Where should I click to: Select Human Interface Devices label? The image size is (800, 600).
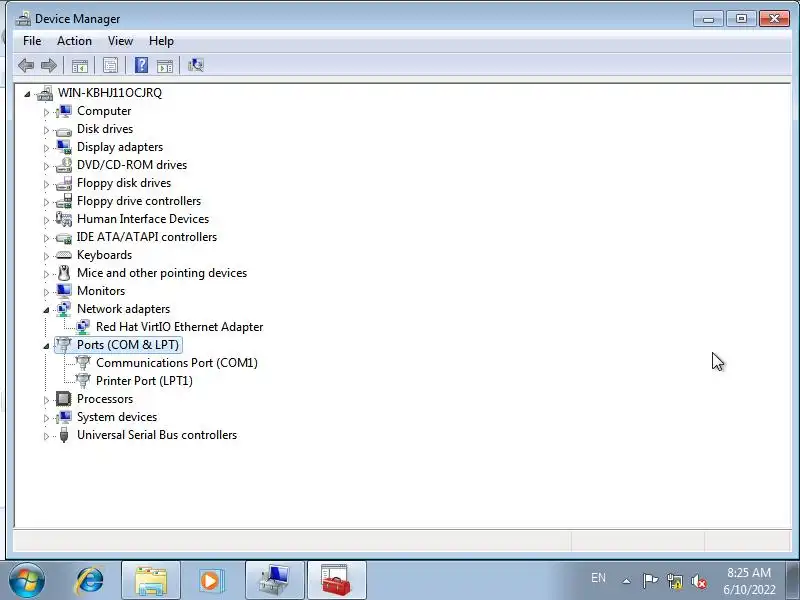[x=143, y=219]
